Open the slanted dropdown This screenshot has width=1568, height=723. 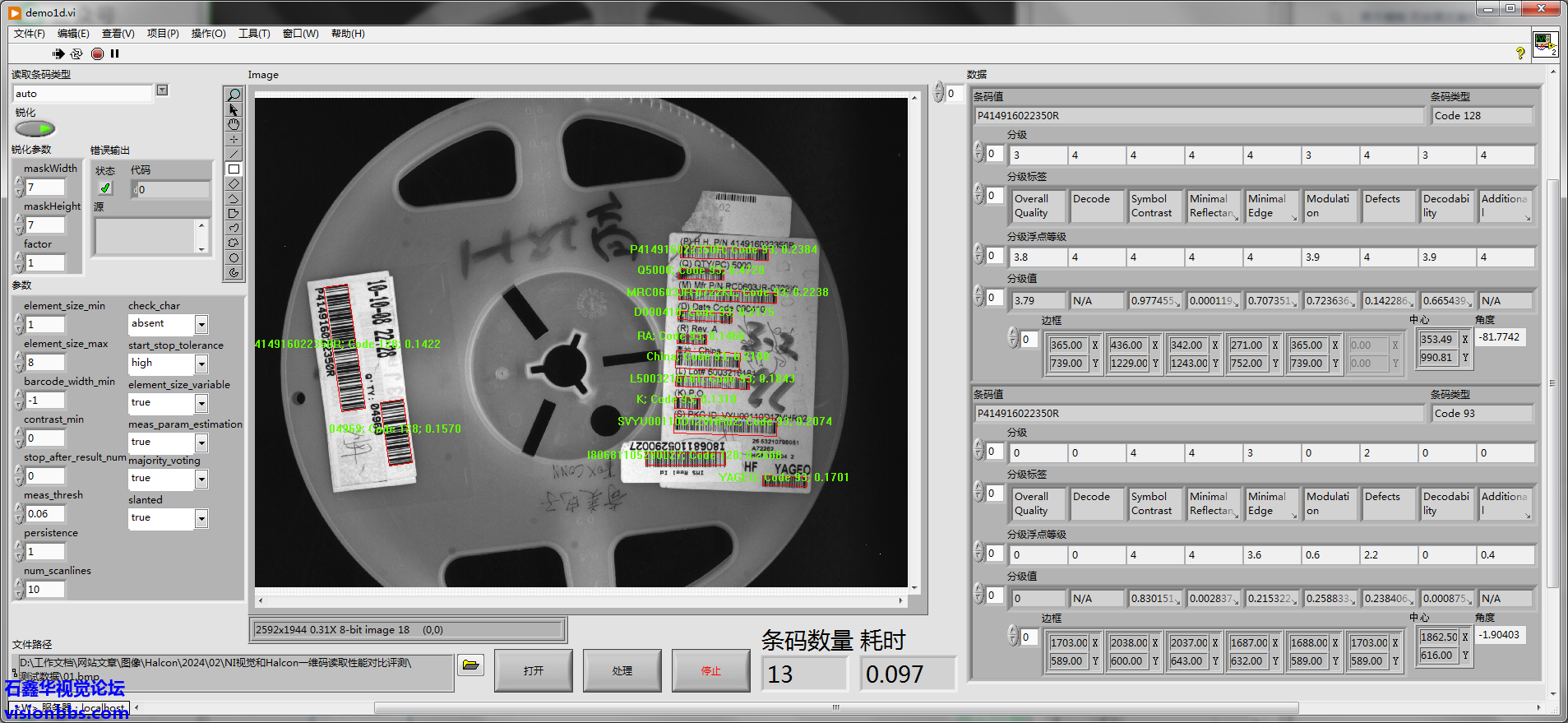[201, 518]
